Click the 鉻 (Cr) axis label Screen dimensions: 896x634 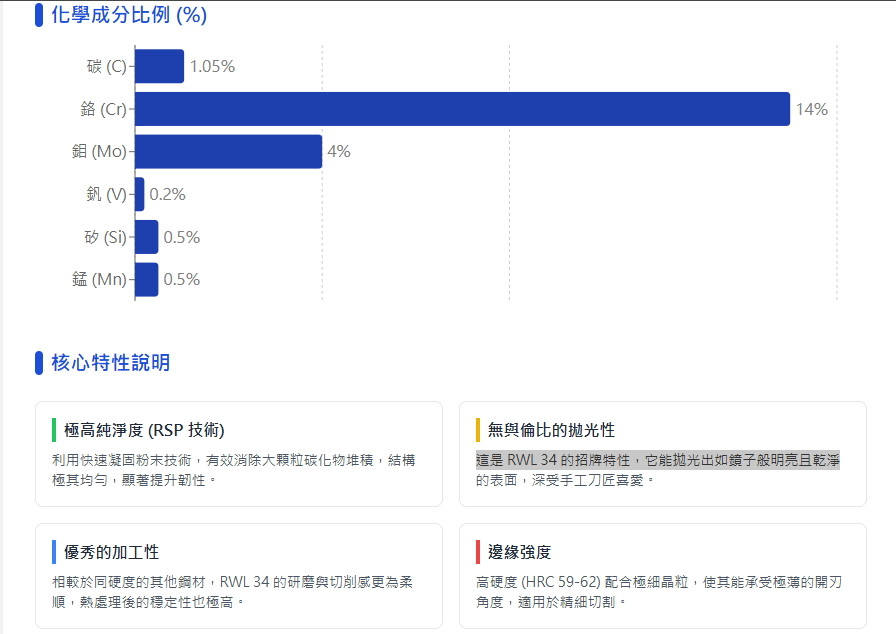coord(103,110)
